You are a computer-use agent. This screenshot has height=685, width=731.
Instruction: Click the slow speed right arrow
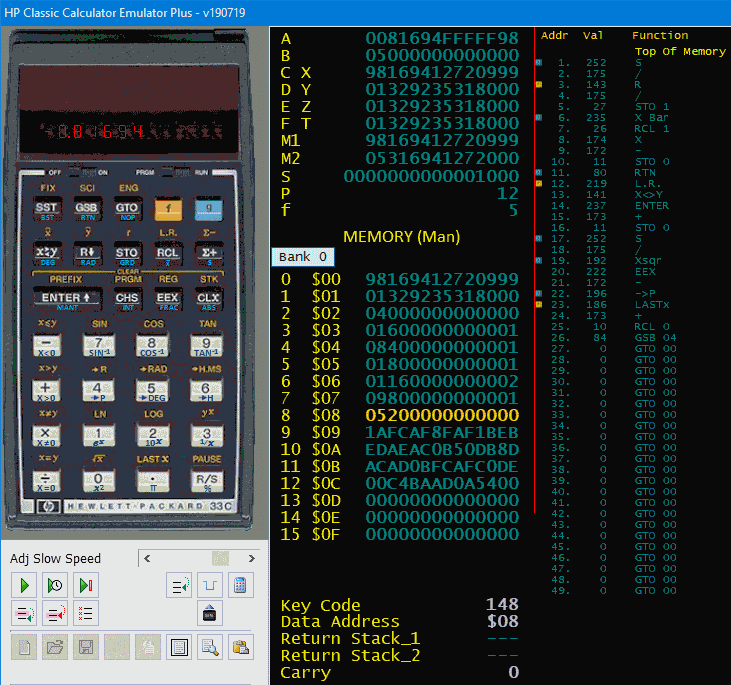point(252,558)
